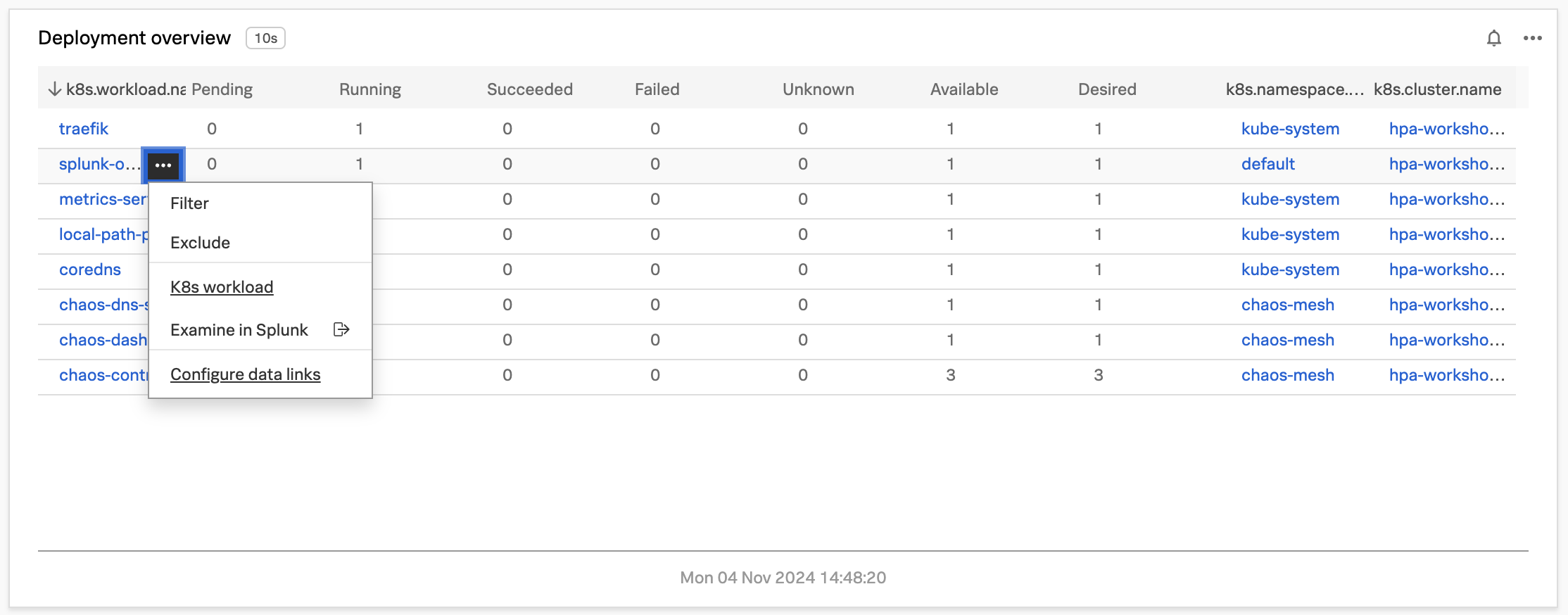Sort by the Running column header
This screenshot has height=615, width=1568.
370,89
